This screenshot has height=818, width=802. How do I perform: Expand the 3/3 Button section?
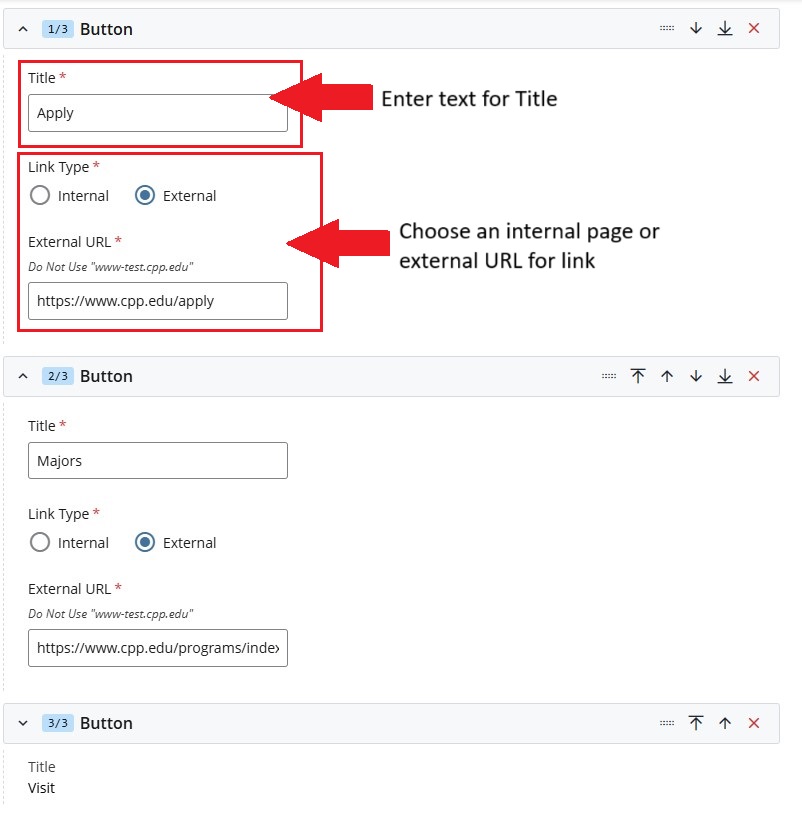click(23, 723)
